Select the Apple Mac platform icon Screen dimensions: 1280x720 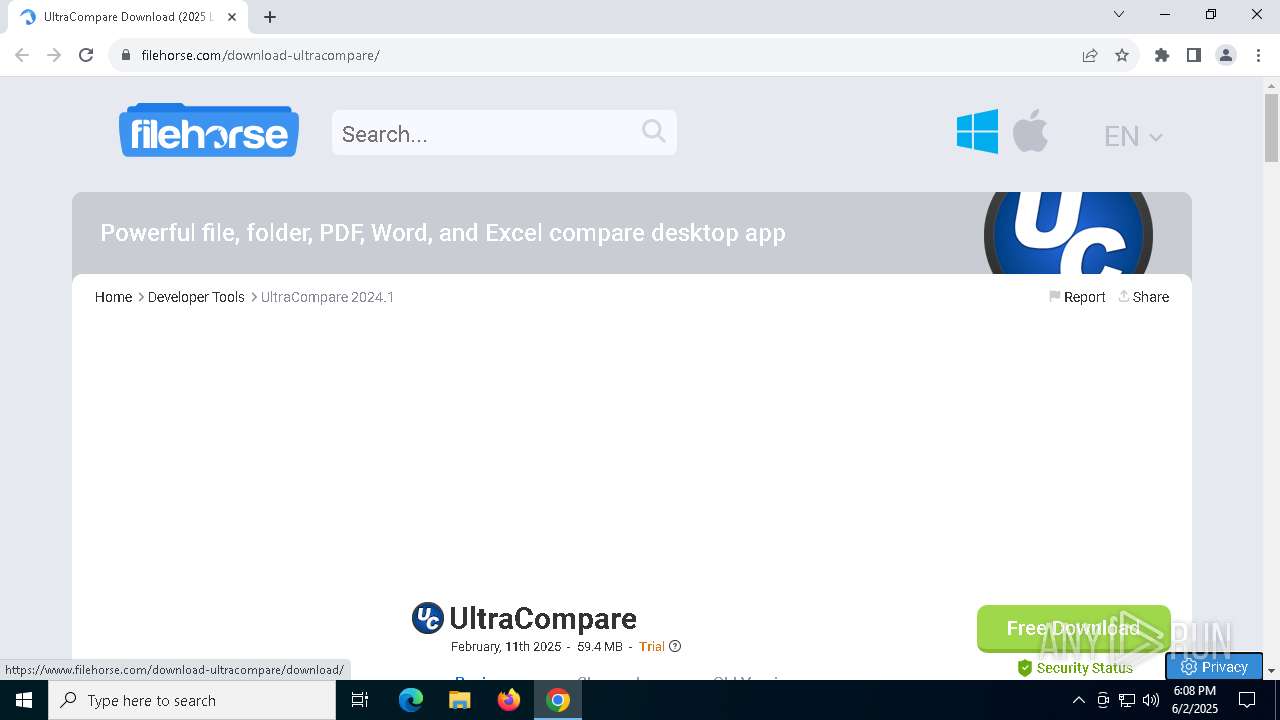pyautogui.click(x=1030, y=131)
